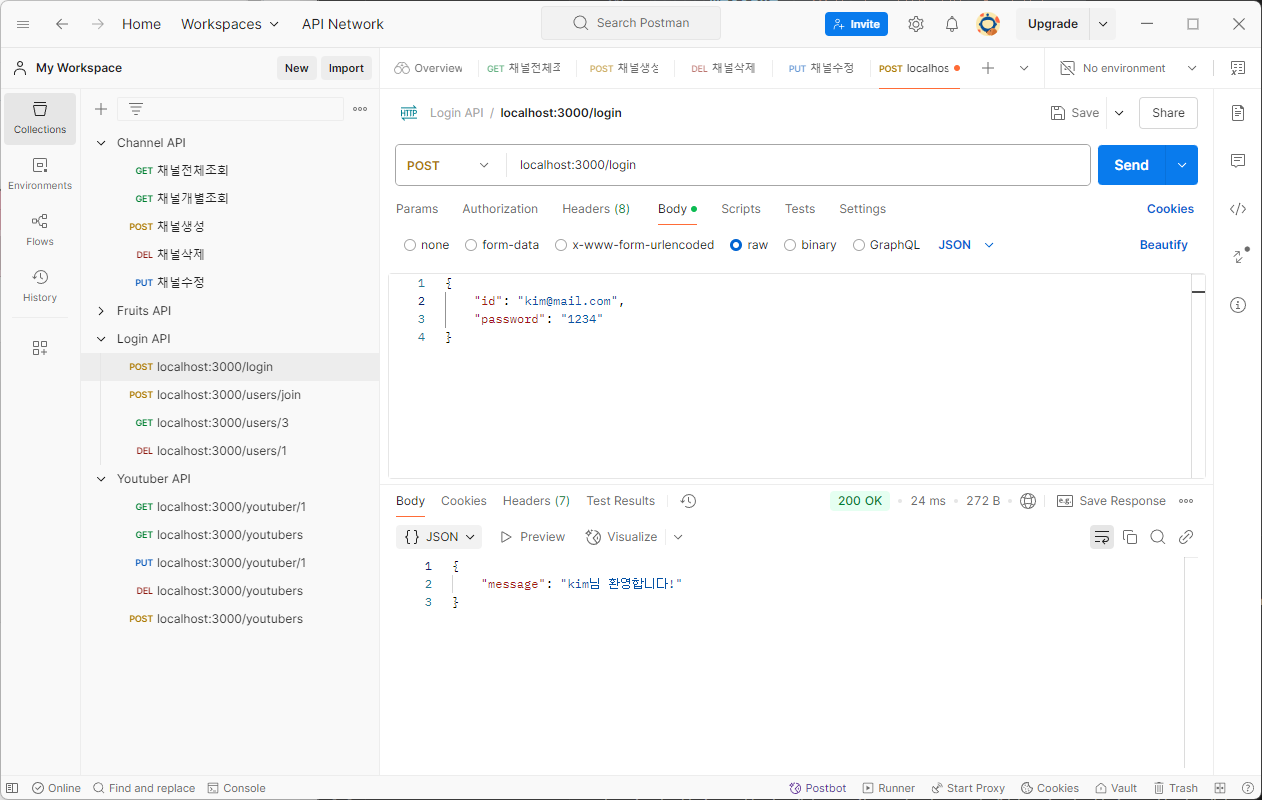Click the Cookies link beside Settings

[x=1170, y=209]
